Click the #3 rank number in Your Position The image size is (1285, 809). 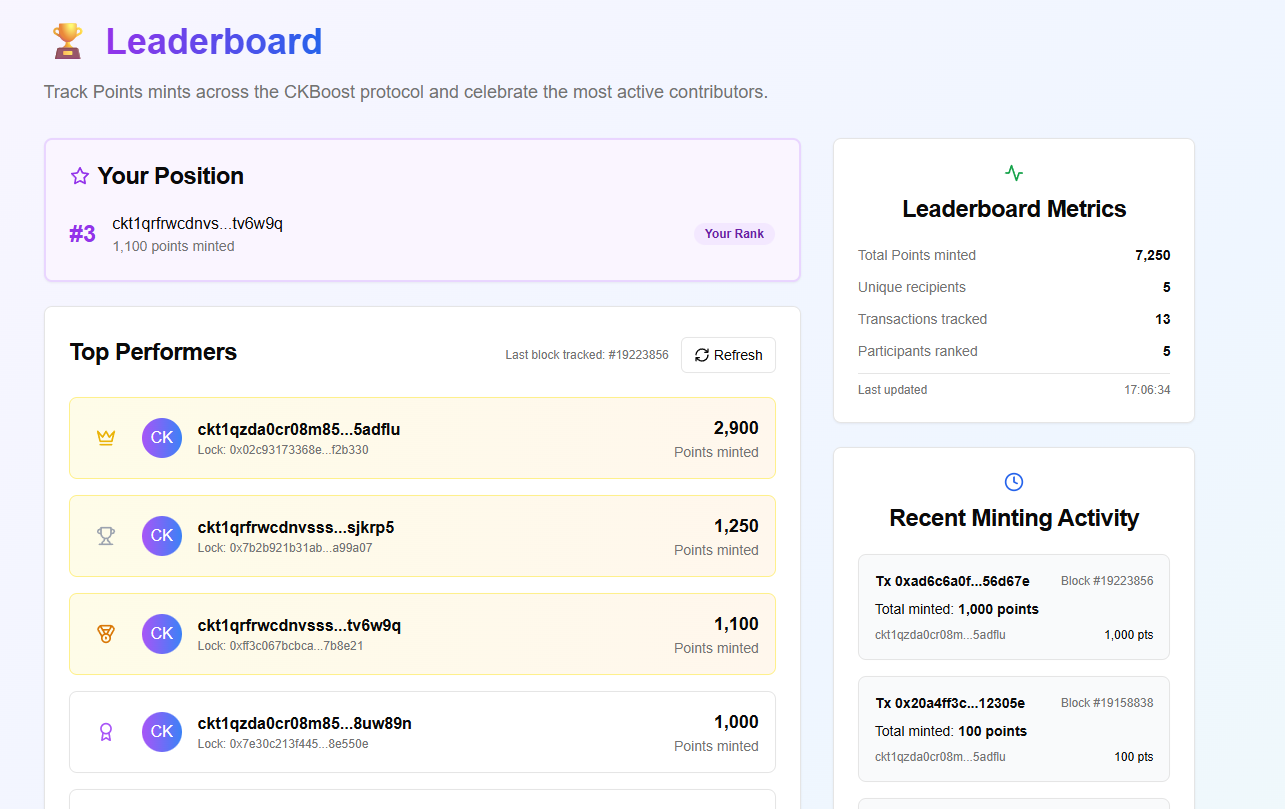(x=82, y=234)
